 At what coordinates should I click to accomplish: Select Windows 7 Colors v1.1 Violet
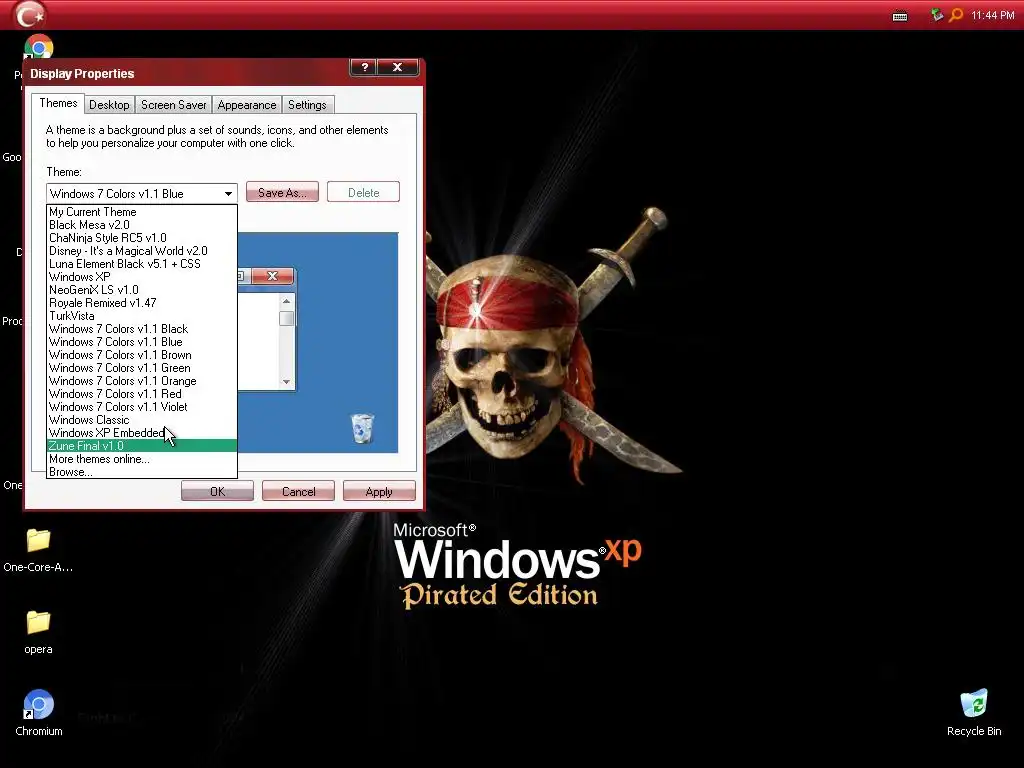click(x=142, y=407)
